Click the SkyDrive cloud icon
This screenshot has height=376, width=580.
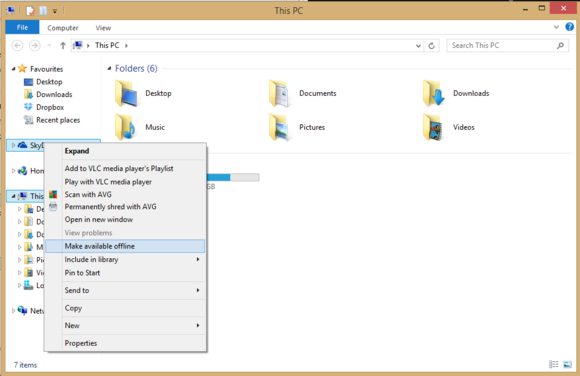[x=22, y=145]
